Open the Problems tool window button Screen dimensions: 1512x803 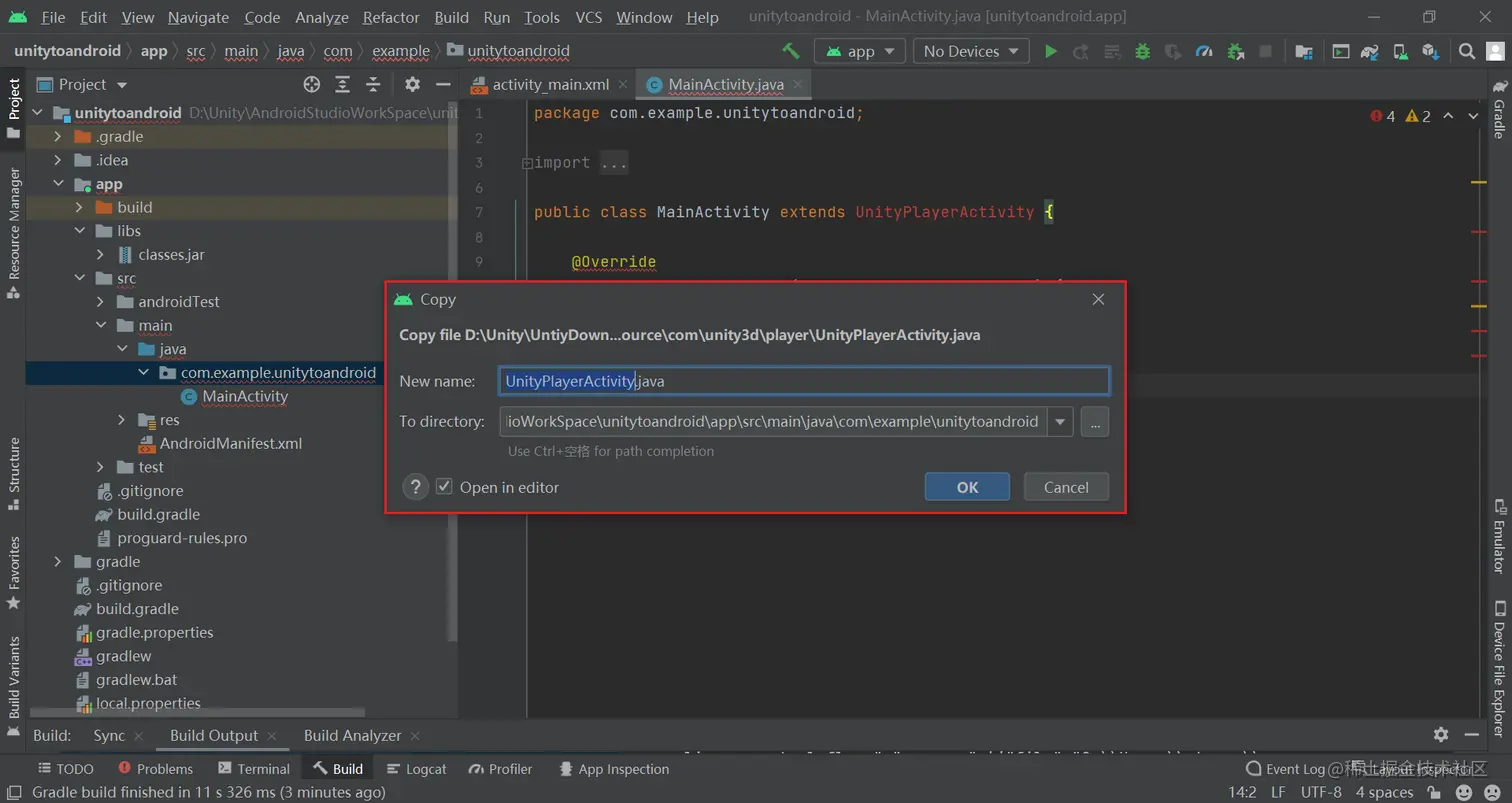155,769
